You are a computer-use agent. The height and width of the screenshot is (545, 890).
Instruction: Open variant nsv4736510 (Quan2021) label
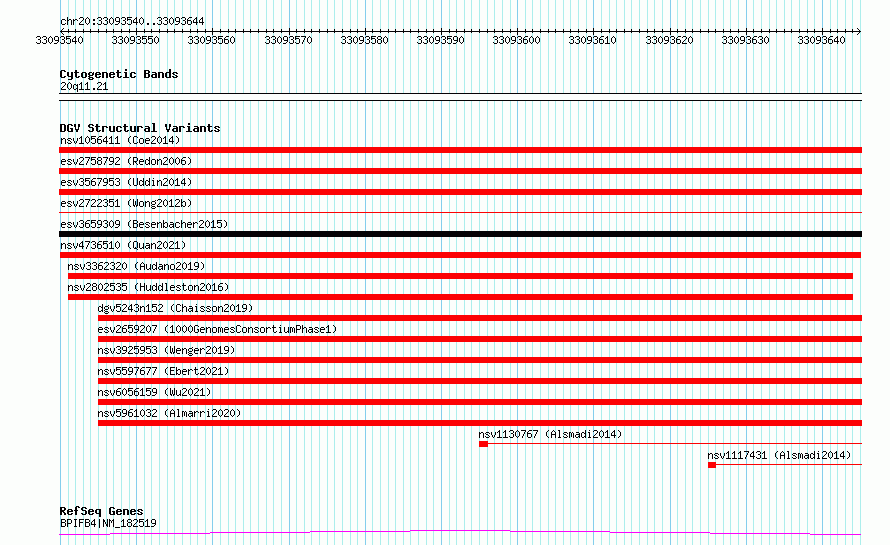tap(123, 245)
